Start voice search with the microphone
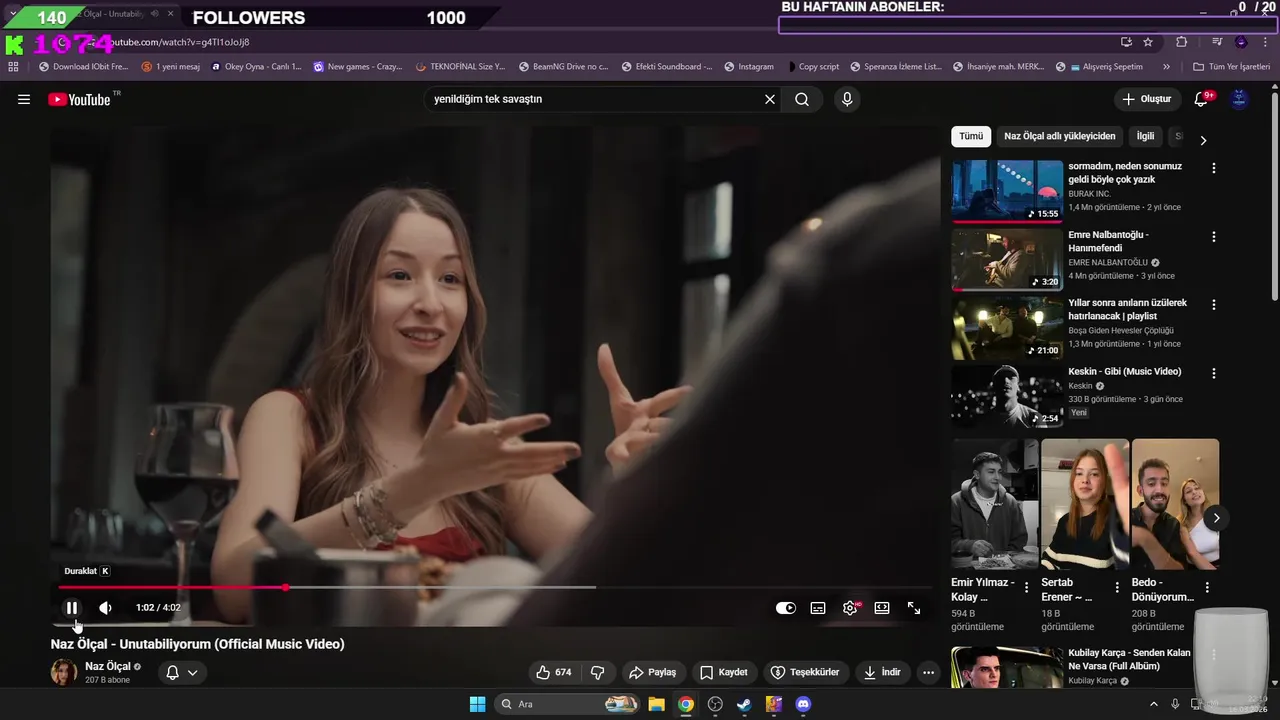 point(847,99)
